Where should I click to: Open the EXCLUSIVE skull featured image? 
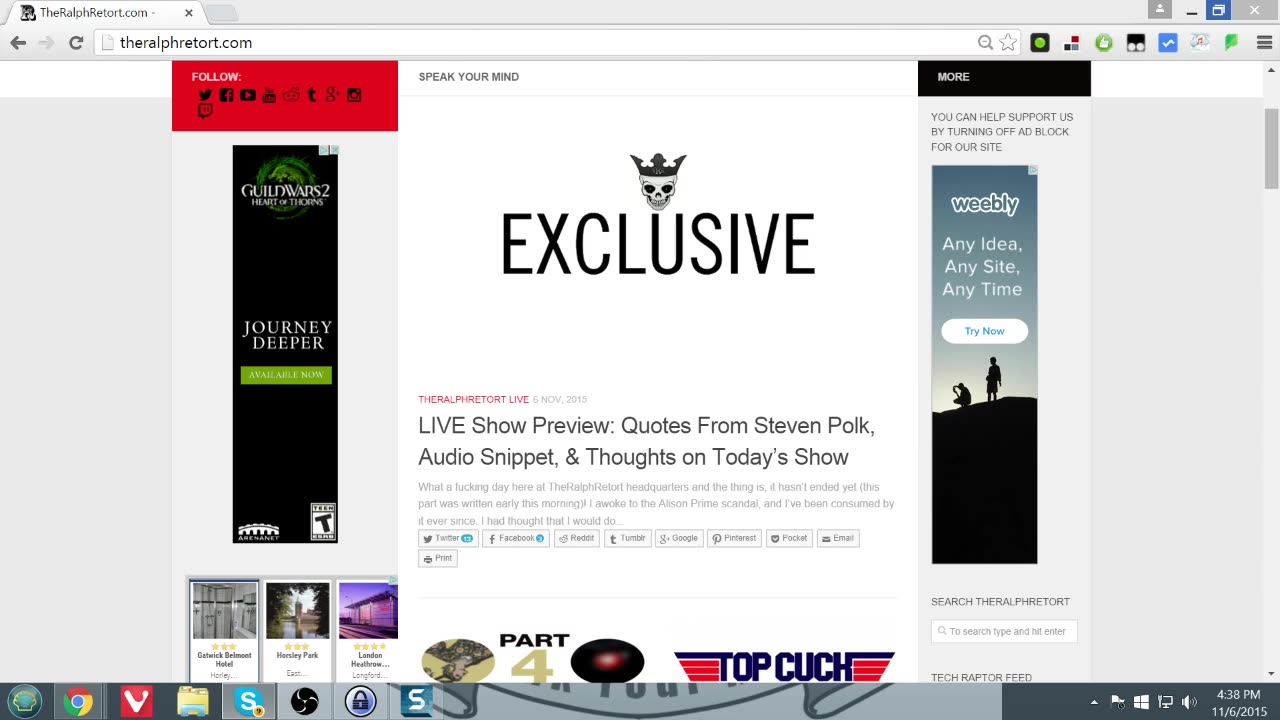click(x=658, y=215)
